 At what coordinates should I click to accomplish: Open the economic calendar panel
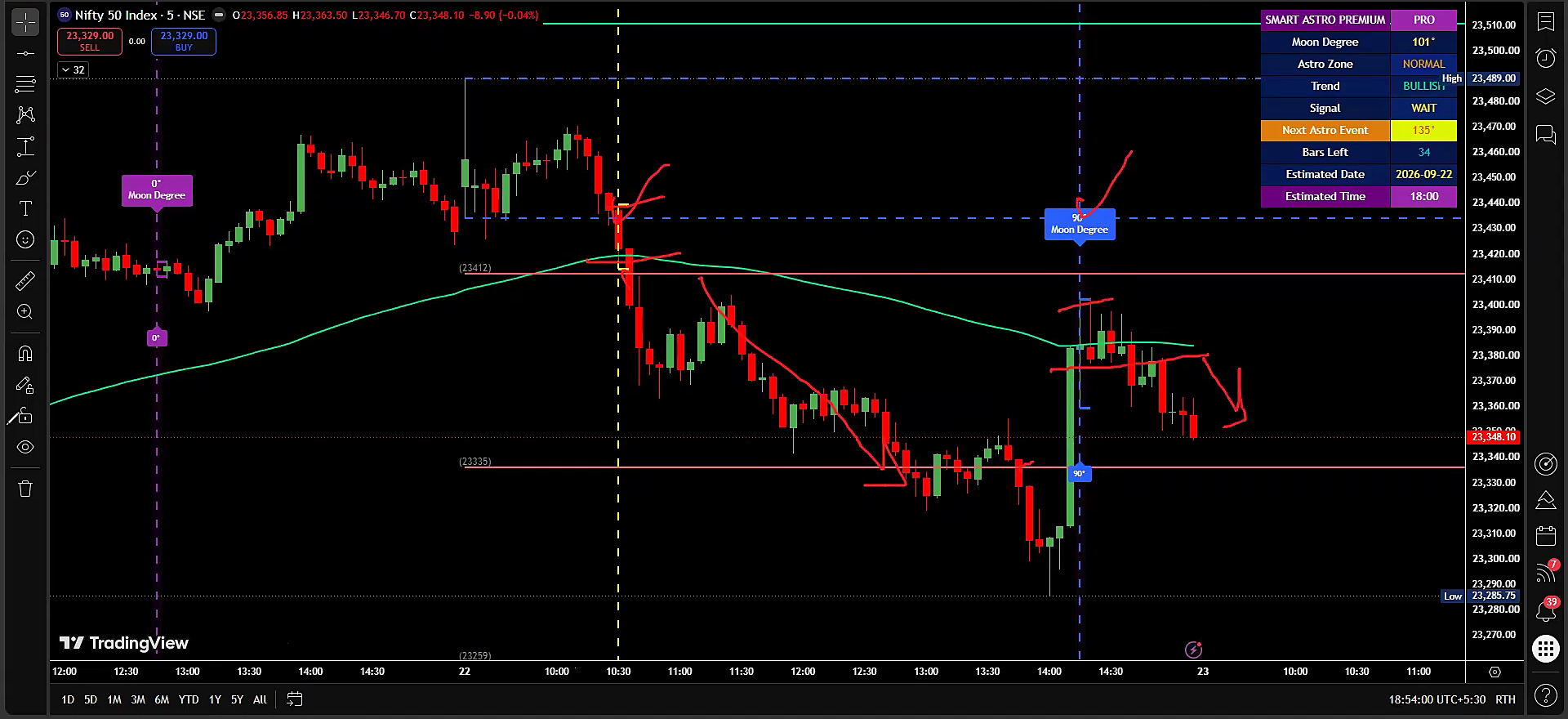pos(1545,536)
